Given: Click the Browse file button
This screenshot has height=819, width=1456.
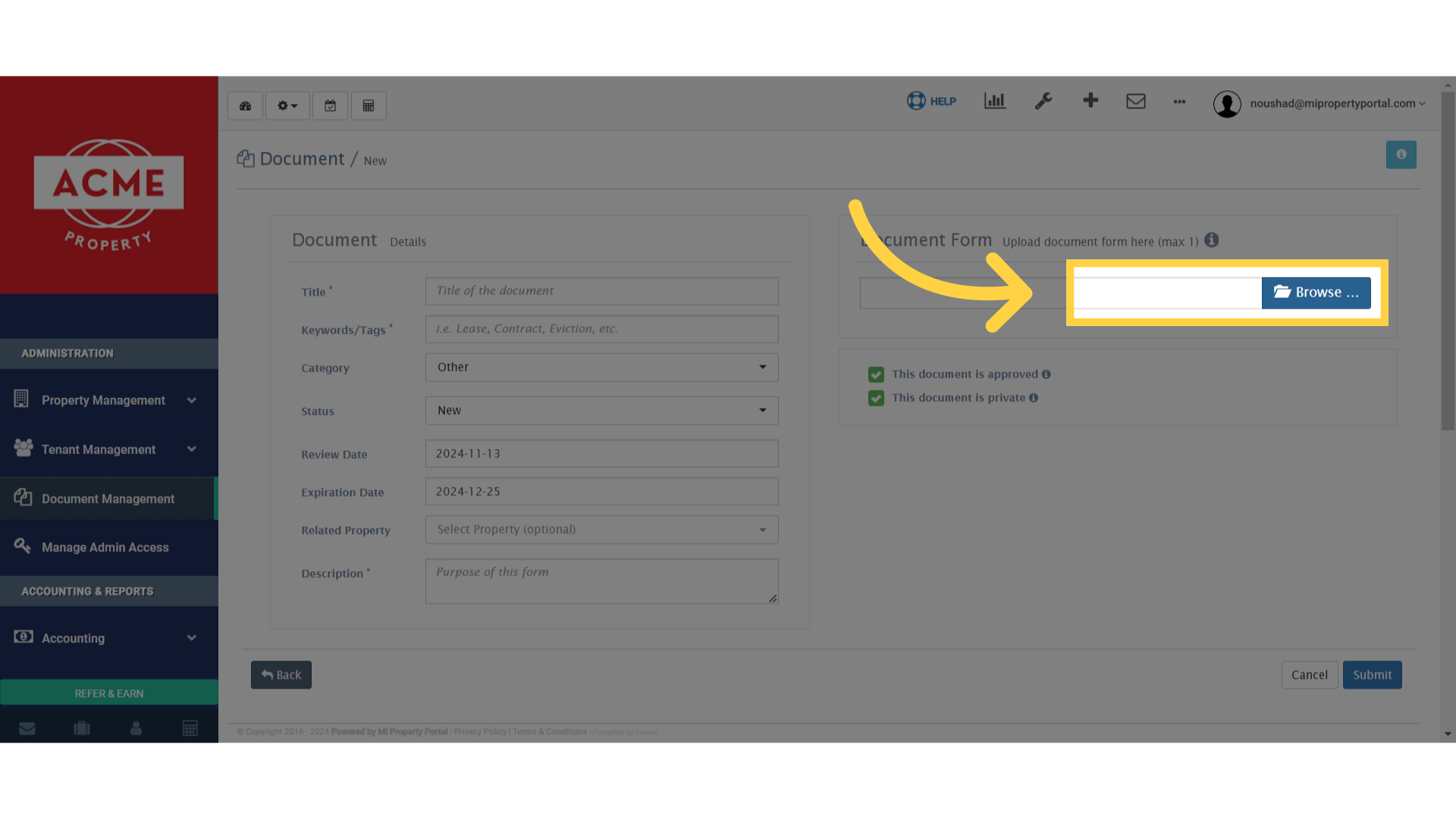Looking at the screenshot, I should pyautogui.click(x=1316, y=293).
